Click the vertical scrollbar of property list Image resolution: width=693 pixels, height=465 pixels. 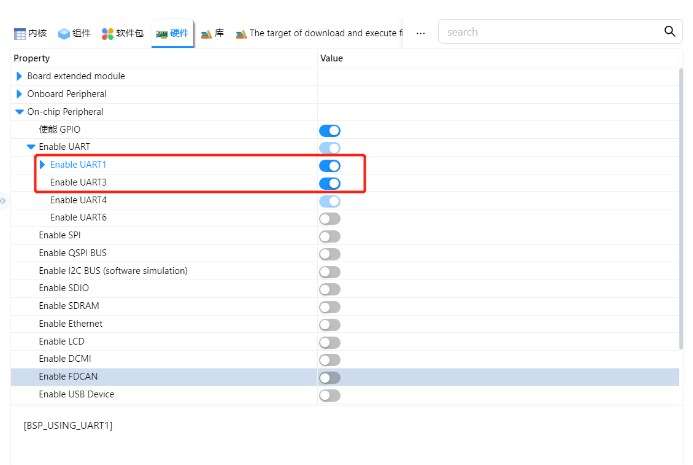681,208
